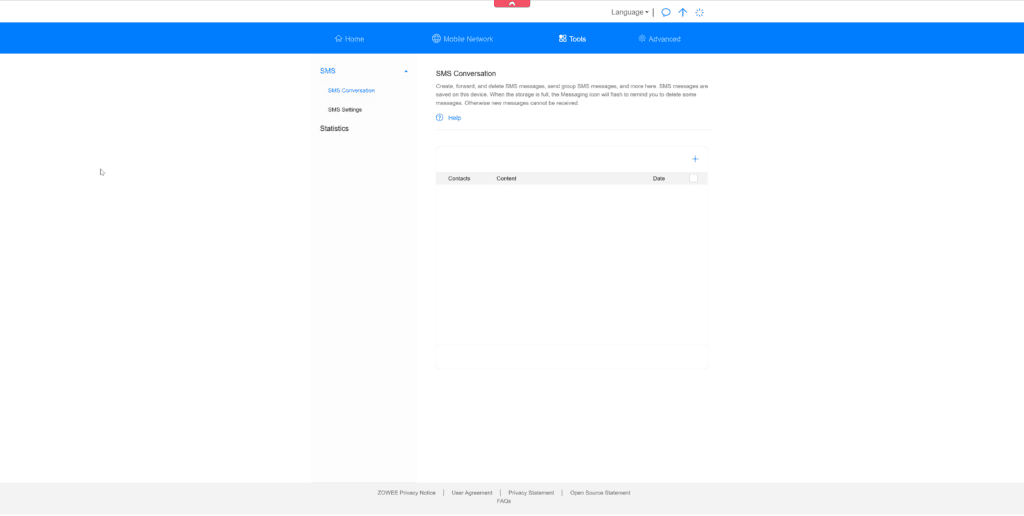Click the Help question mark link
This screenshot has width=1024, height=516.
pos(449,118)
